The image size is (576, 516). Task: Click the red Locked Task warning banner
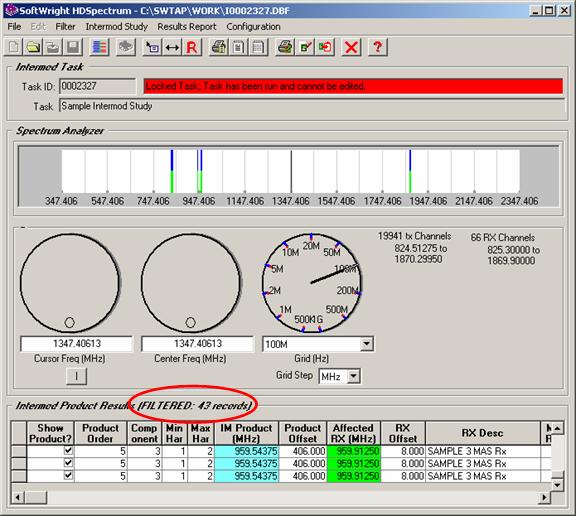click(353, 86)
